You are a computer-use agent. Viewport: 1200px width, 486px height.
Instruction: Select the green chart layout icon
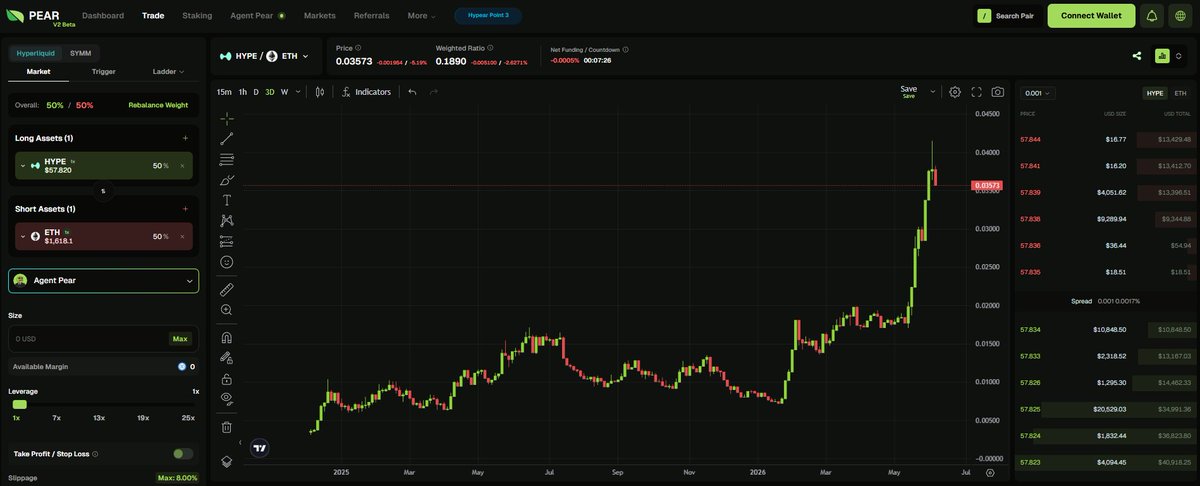click(1162, 56)
